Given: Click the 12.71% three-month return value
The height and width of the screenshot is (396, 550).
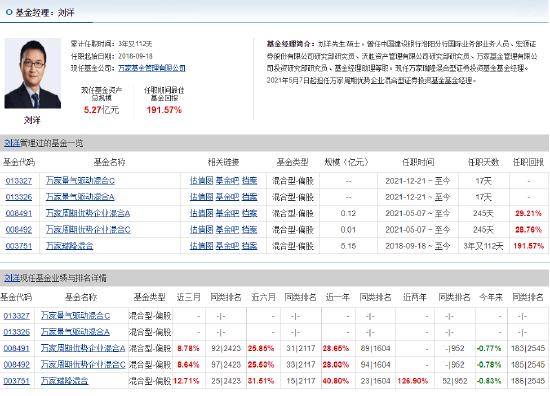Looking at the screenshot, I should click(186, 381).
